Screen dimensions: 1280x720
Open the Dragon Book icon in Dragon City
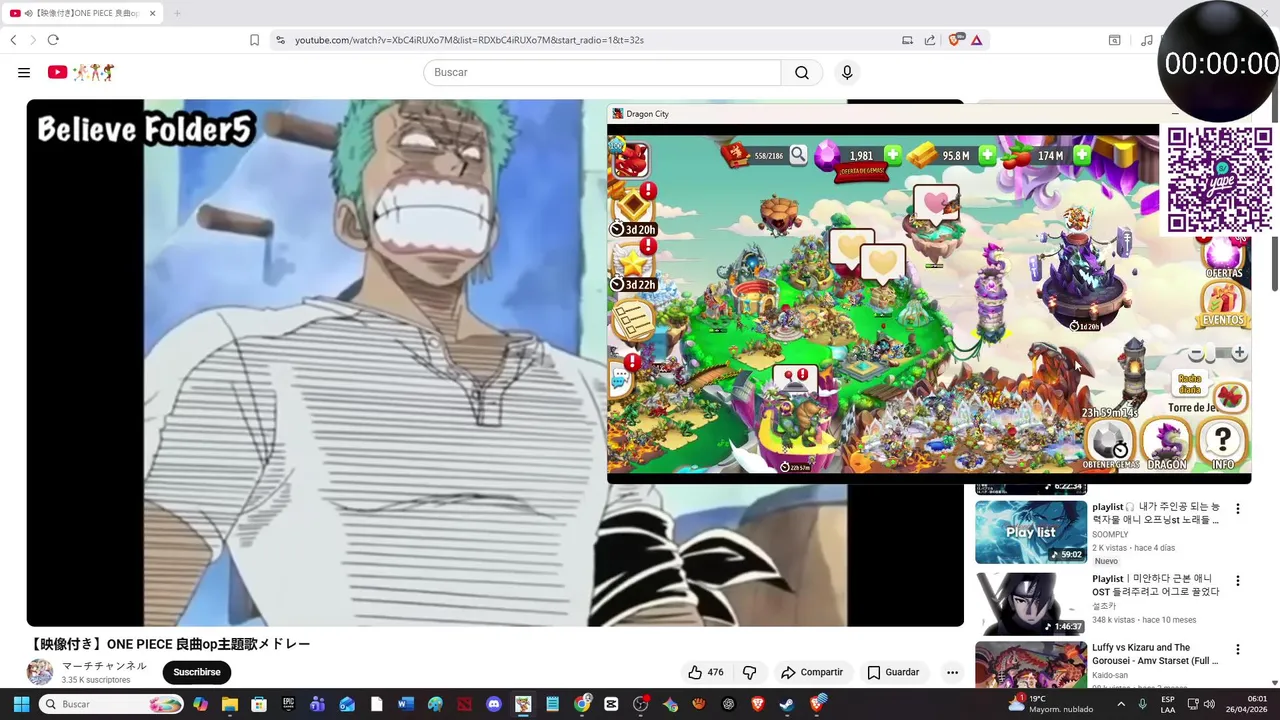click(735, 155)
